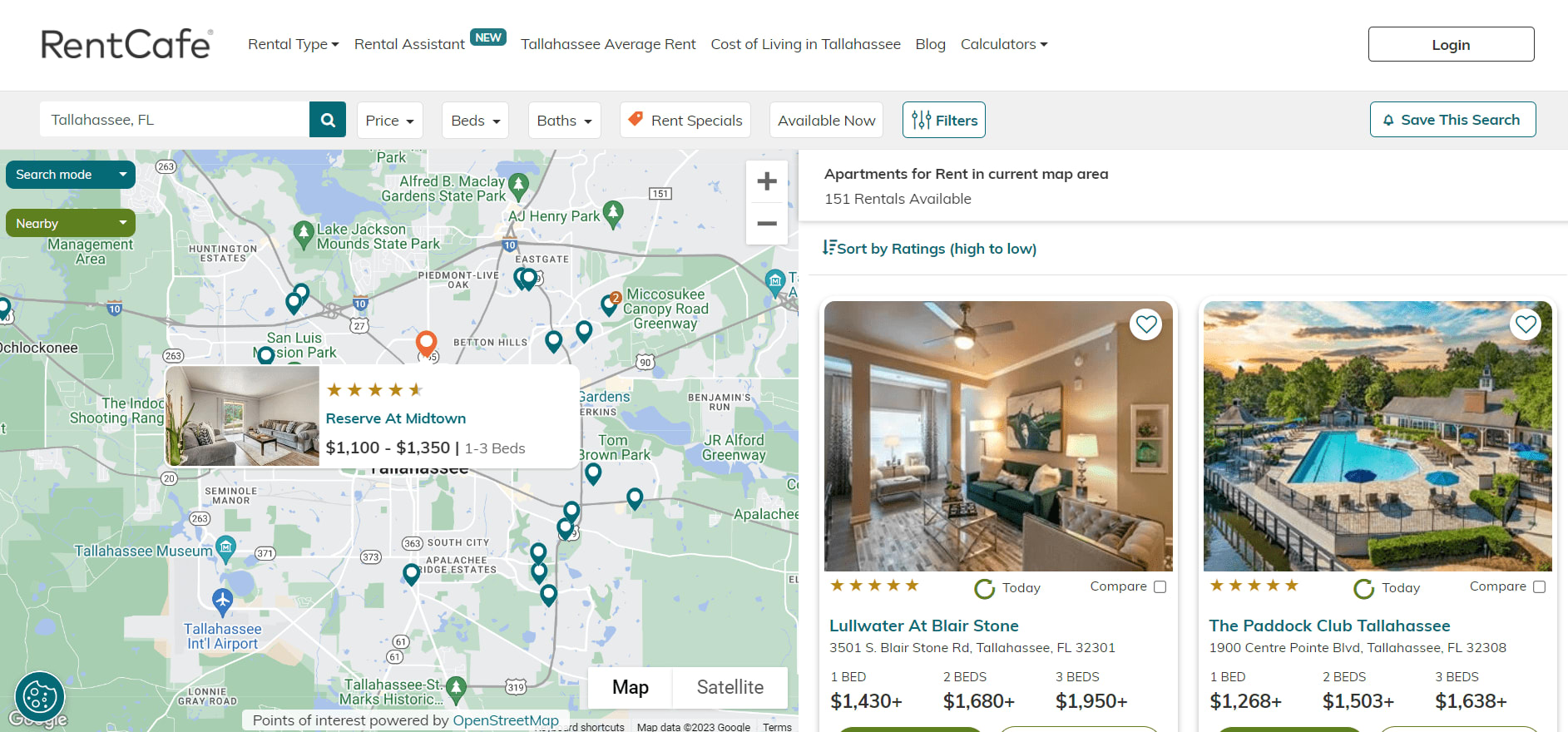Click the orange selected map pin
Image resolution: width=1568 pixels, height=732 pixels.
coord(427,343)
